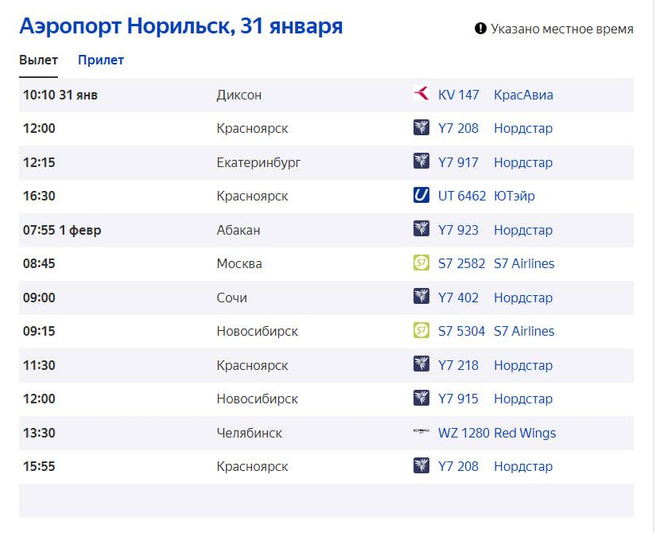
Task: Open flight Y7 915 to Новосибирск
Action: pos(459,399)
